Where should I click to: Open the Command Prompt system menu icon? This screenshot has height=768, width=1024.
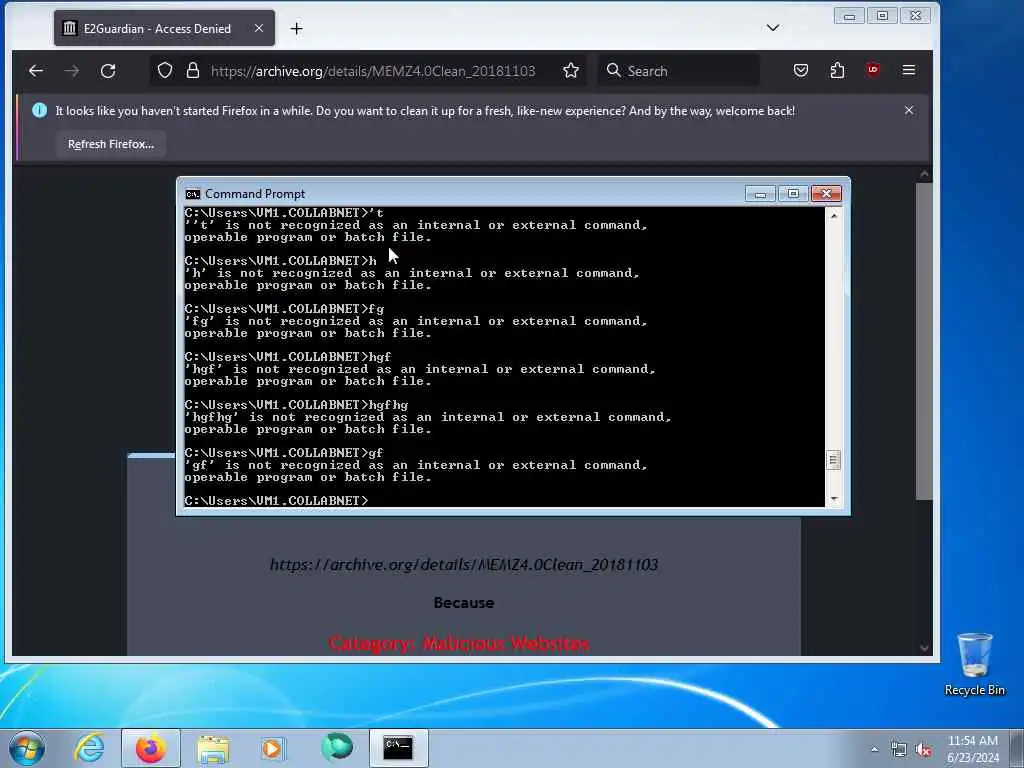(192, 194)
